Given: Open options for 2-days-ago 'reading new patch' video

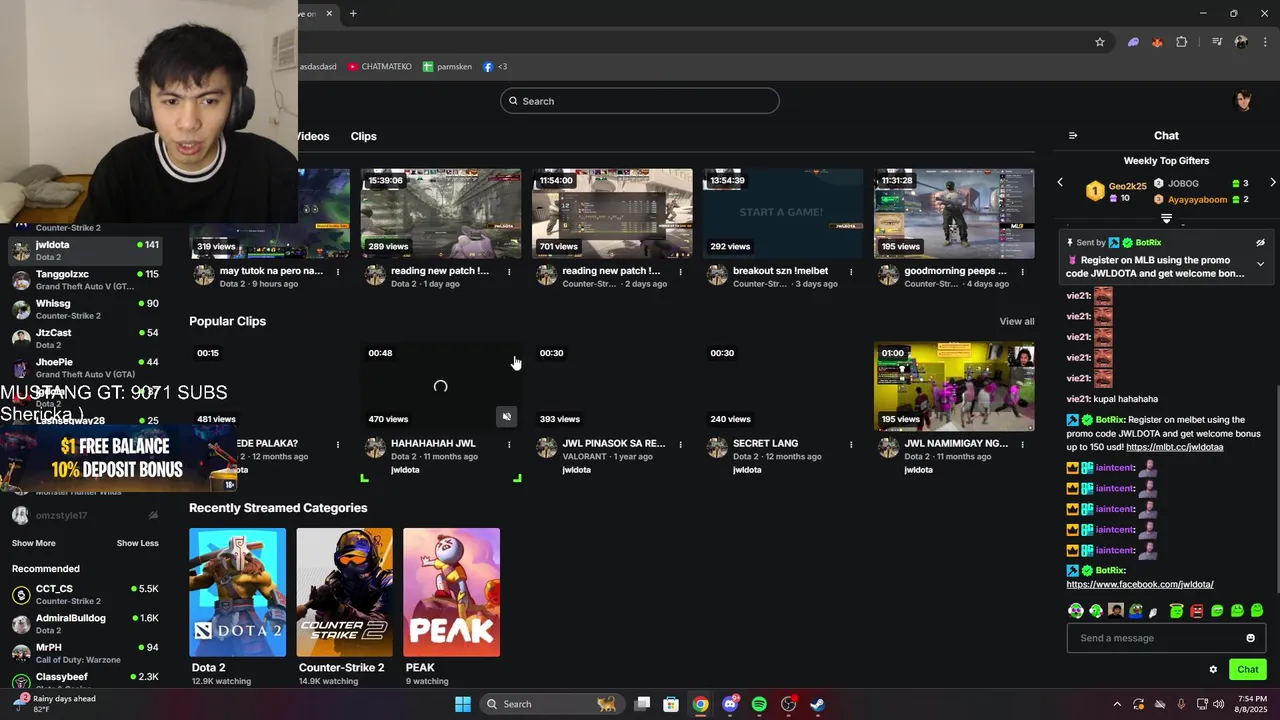Looking at the screenshot, I should click(x=680, y=271).
